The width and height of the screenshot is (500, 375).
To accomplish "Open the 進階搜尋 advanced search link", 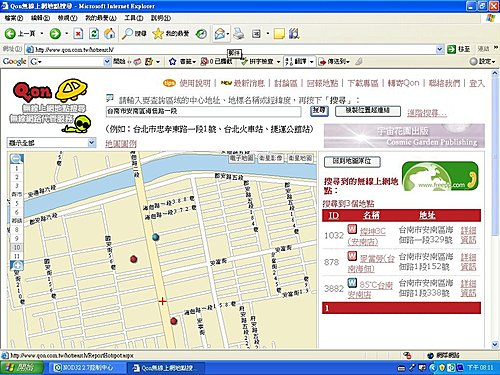I will [427, 113].
